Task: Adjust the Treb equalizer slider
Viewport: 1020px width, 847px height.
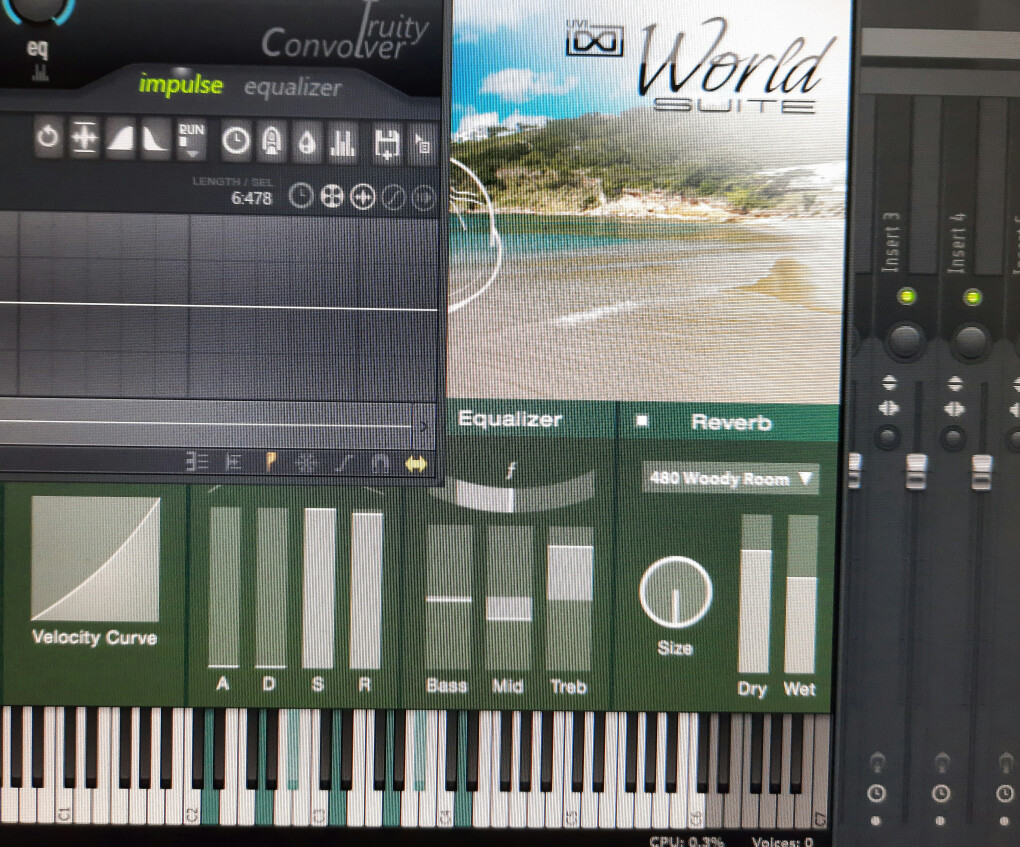Action: click(570, 599)
